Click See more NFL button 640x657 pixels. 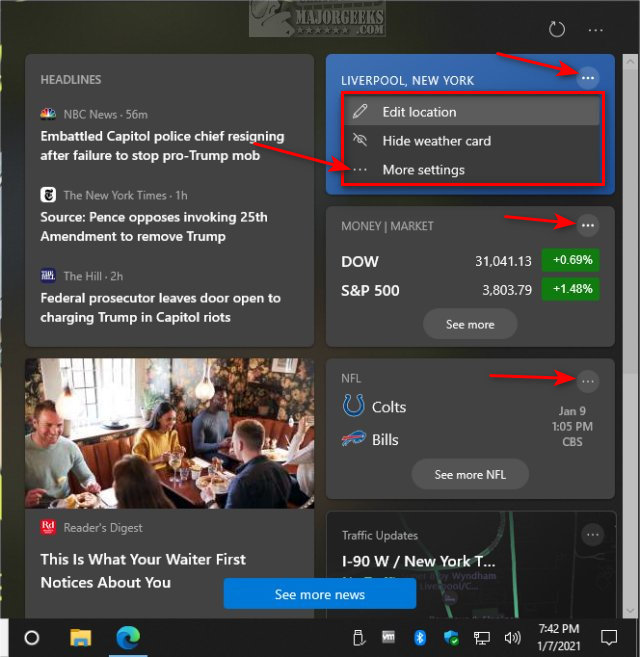(470, 474)
